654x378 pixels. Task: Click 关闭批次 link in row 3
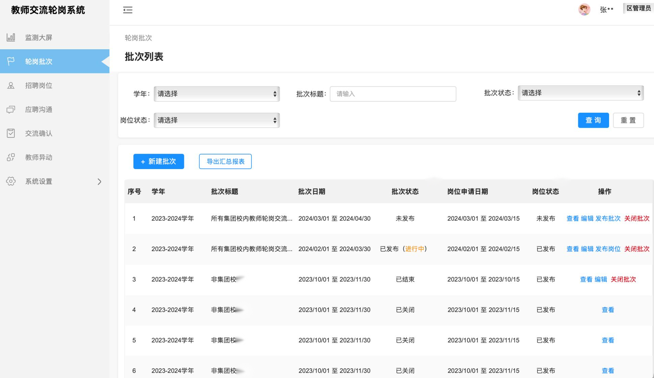(623, 279)
